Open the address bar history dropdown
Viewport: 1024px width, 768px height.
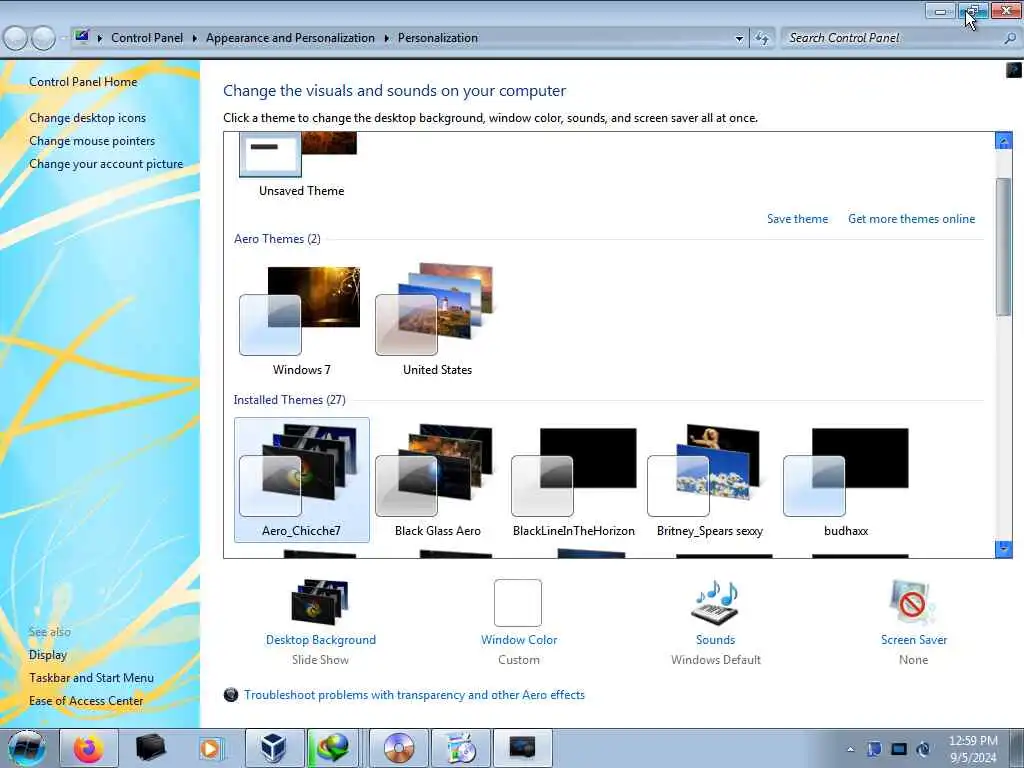[x=739, y=39]
